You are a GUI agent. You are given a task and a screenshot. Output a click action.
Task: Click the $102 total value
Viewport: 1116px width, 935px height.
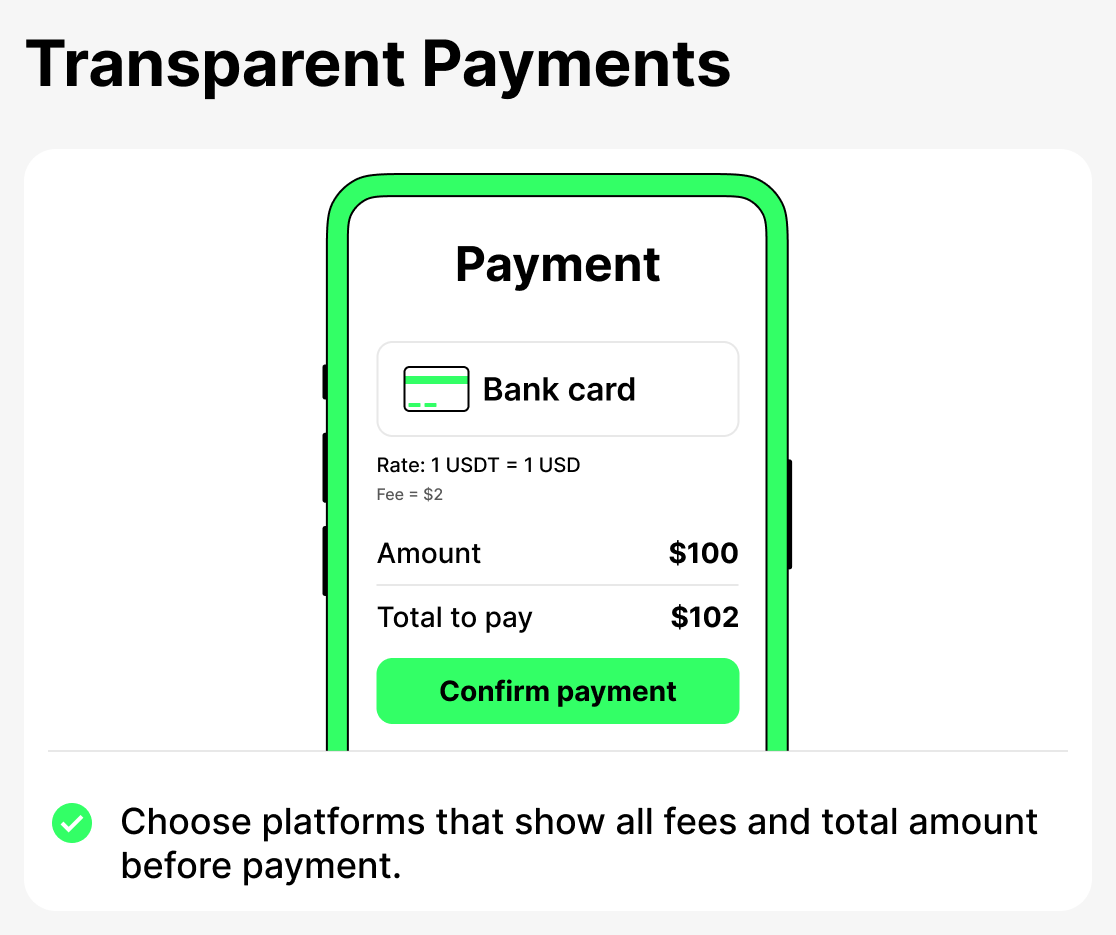pyautogui.click(x=704, y=618)
